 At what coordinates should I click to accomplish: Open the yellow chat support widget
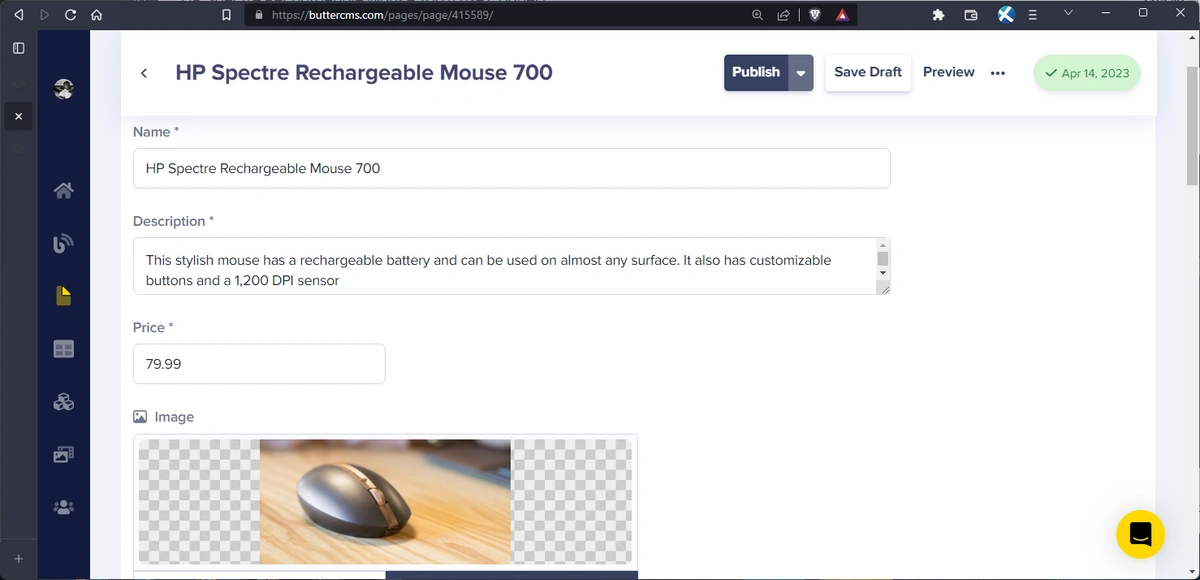click(1141, 534)
